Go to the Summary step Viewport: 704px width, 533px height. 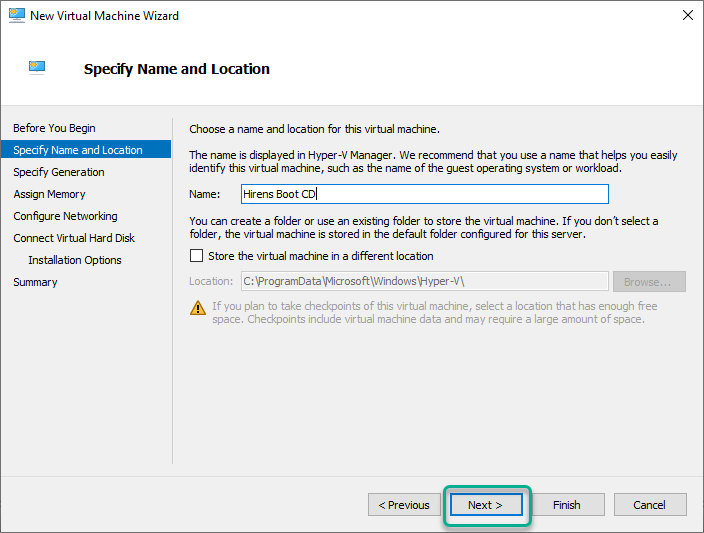[35, 282]
